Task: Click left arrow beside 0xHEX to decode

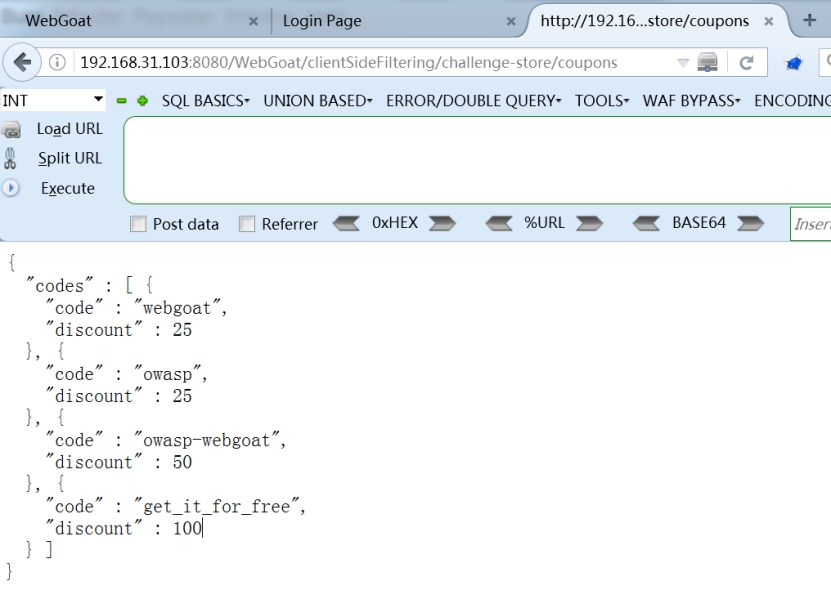Action: tap(347, 223)
